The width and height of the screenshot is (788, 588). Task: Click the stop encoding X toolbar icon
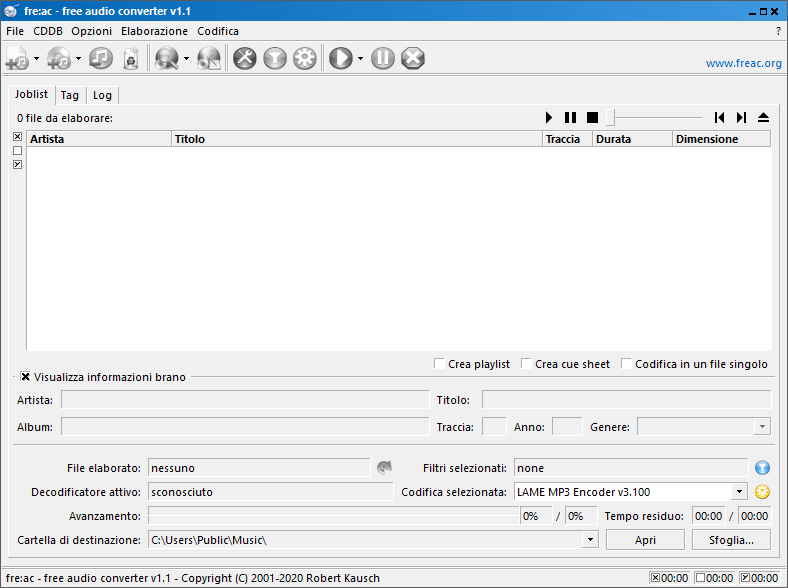click(x=413, y=59)
